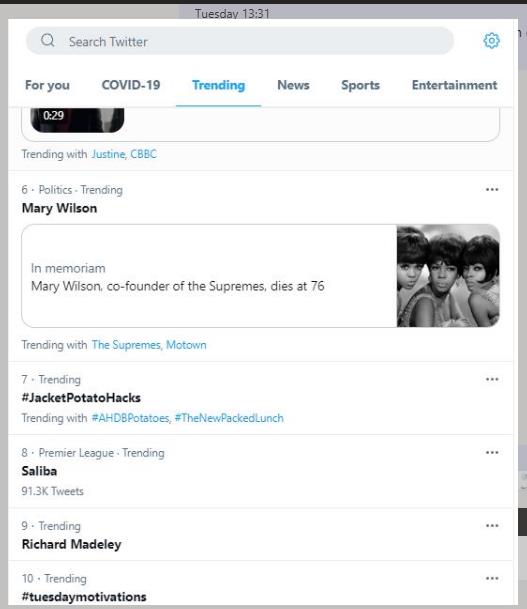Open the #AHDBPotatoes hashtag link
This screenshot has height=609, width=527.
click(131, 418)
